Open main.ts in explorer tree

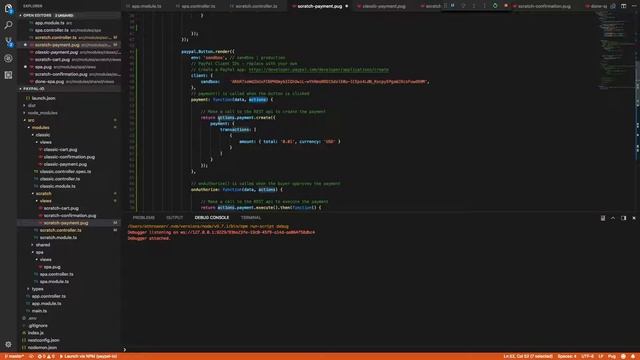(39, 311)
